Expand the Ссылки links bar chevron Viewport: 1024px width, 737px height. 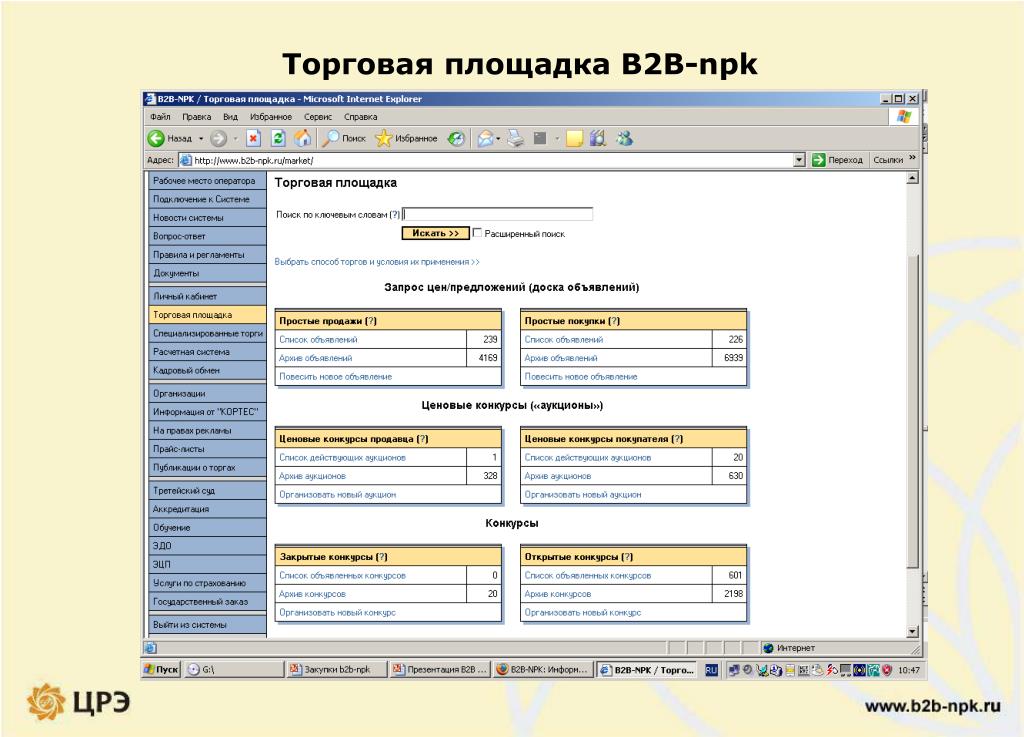pyautogui.click(x=912, y=158)
